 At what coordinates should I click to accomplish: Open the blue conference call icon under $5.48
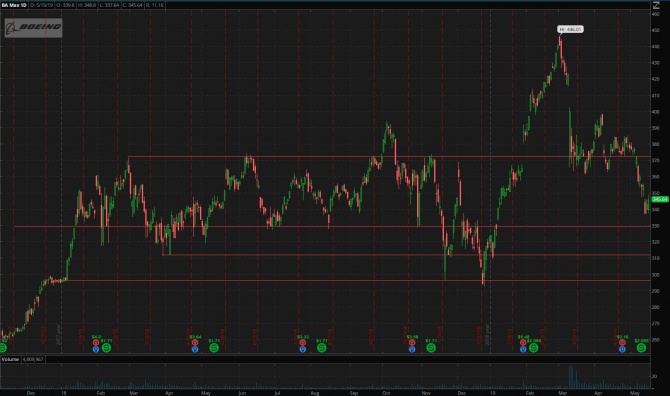click(523, 349)
